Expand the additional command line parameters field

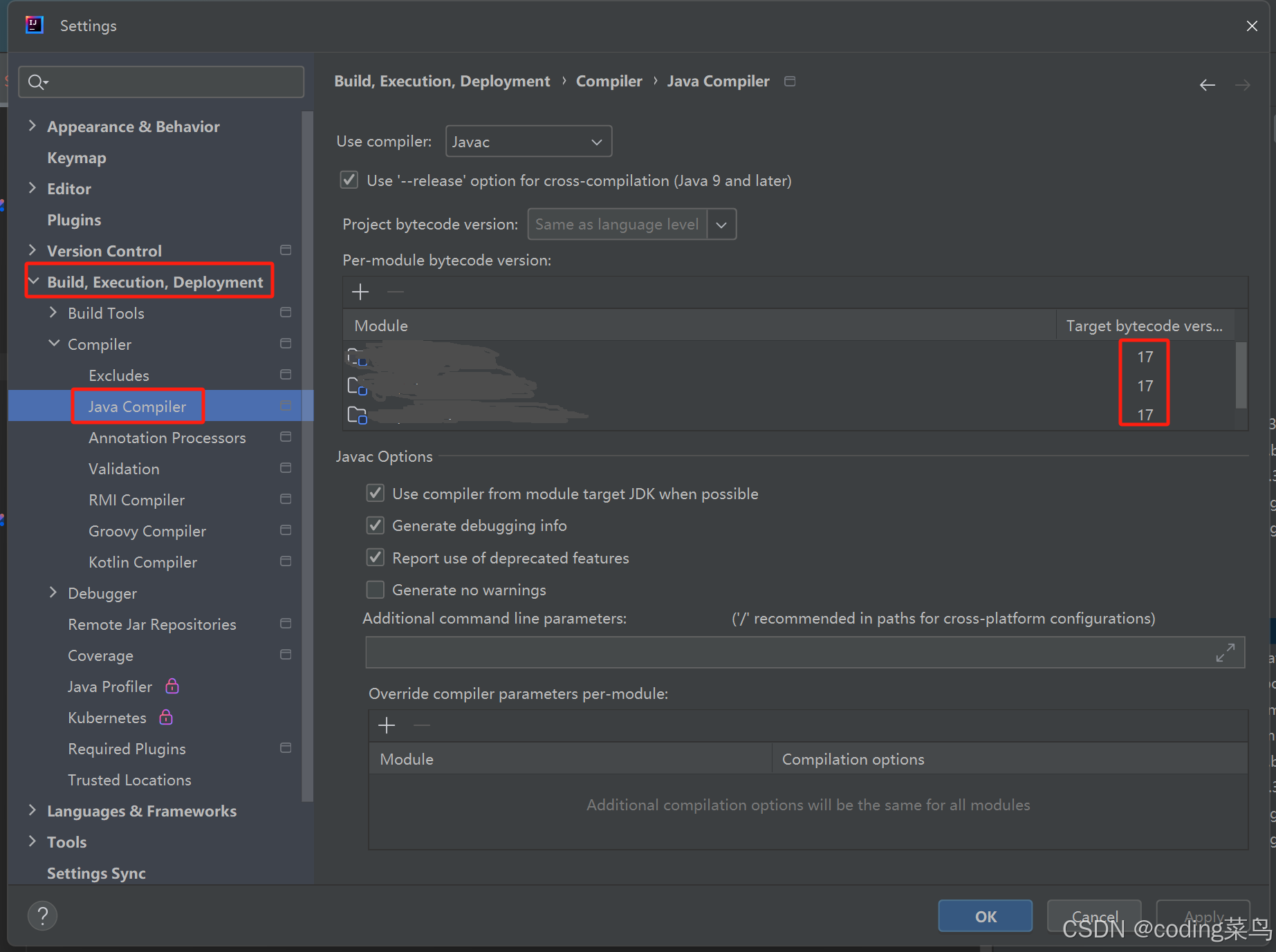[x=1226, y=653]
